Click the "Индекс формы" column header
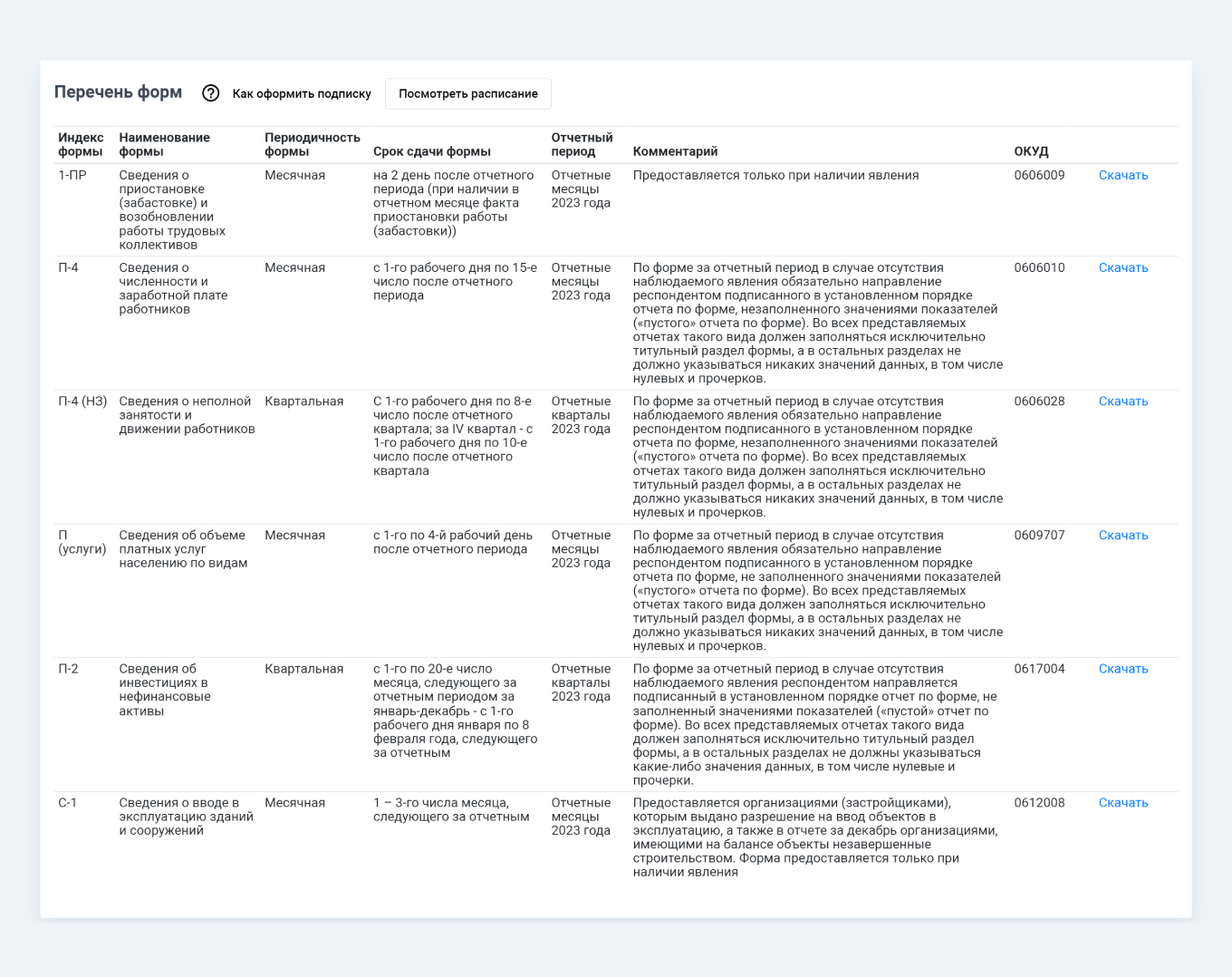The height and width of the screenshot is (977, 1232). (81, 144)
